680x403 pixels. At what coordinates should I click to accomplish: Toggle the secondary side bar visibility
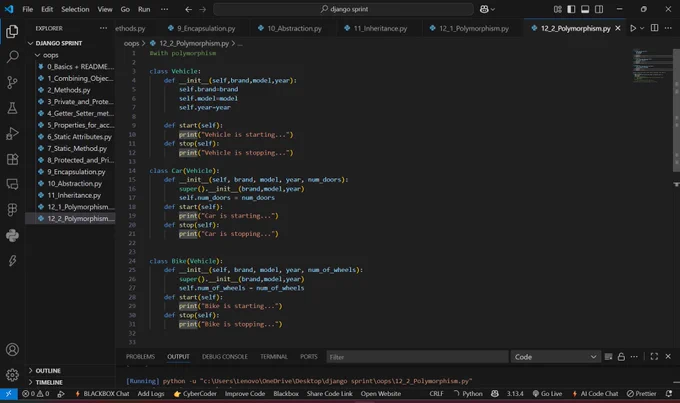[599, 9]
